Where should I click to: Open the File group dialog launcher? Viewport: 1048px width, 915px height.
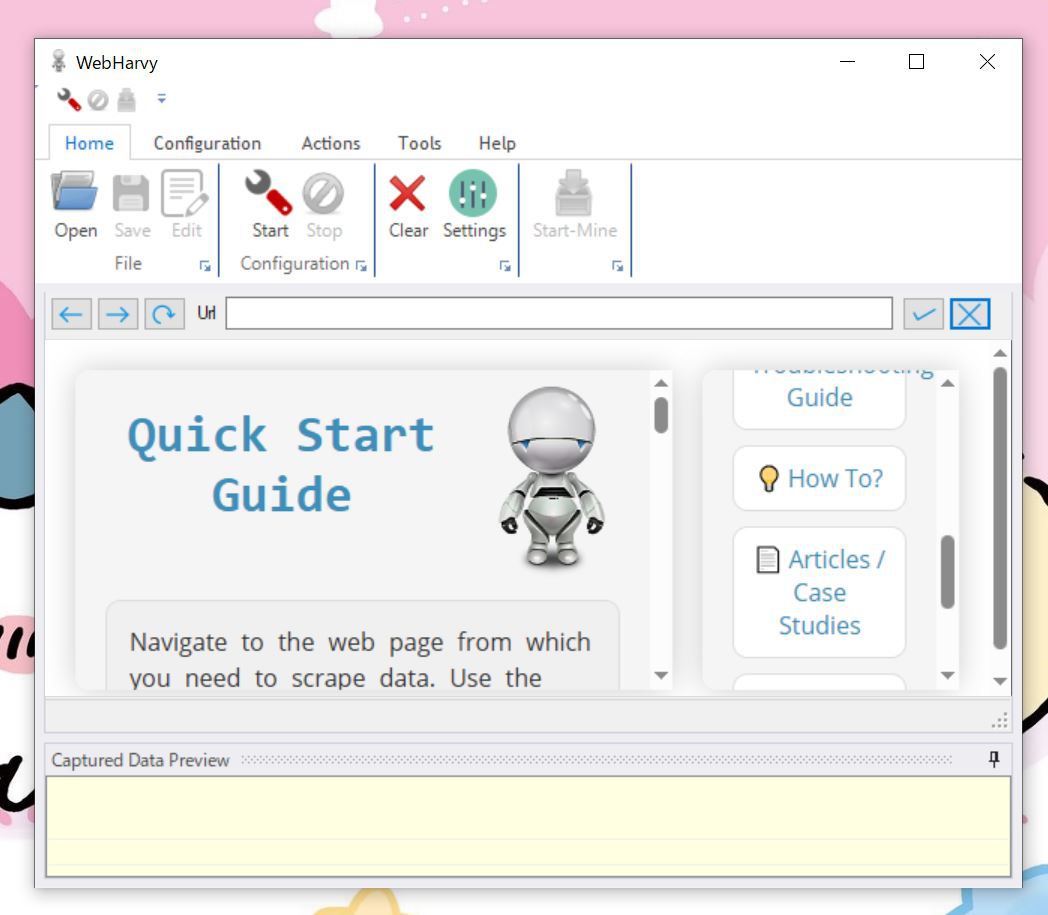(204, 266)
